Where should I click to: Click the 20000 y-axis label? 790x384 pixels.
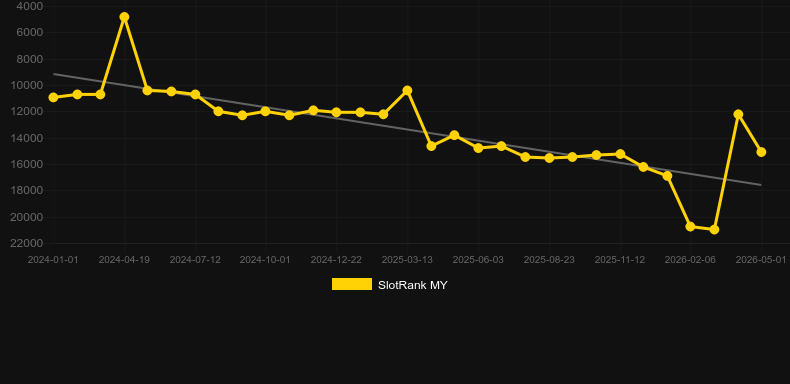pyautogui.click(x=27, y=217)
